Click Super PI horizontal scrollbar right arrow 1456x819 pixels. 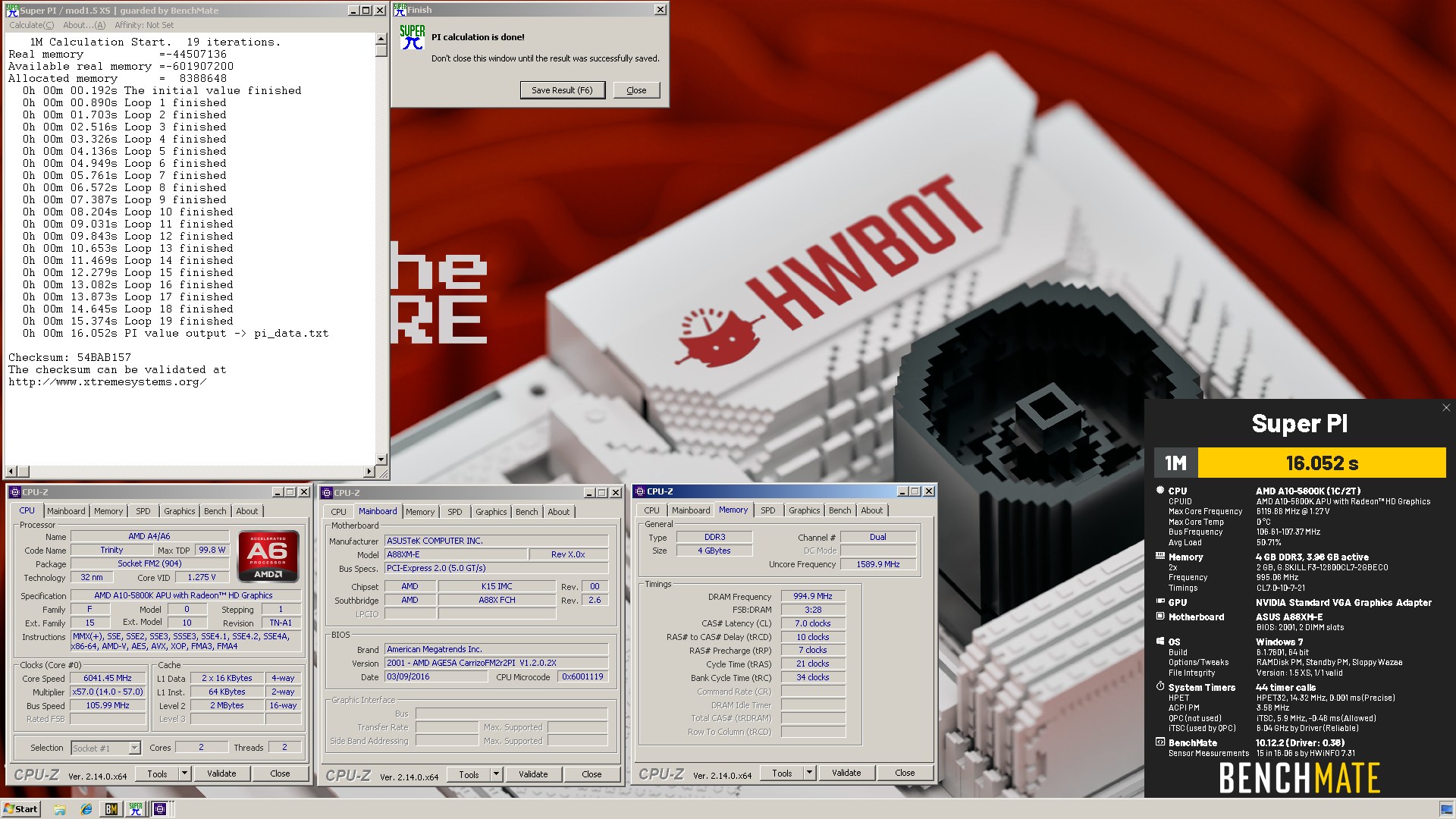(369, 472)
